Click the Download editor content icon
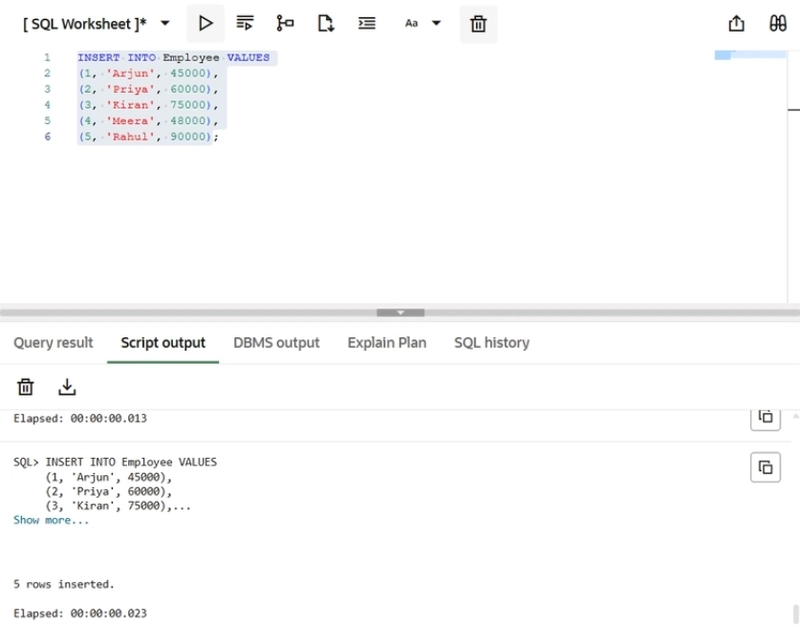 326,23
